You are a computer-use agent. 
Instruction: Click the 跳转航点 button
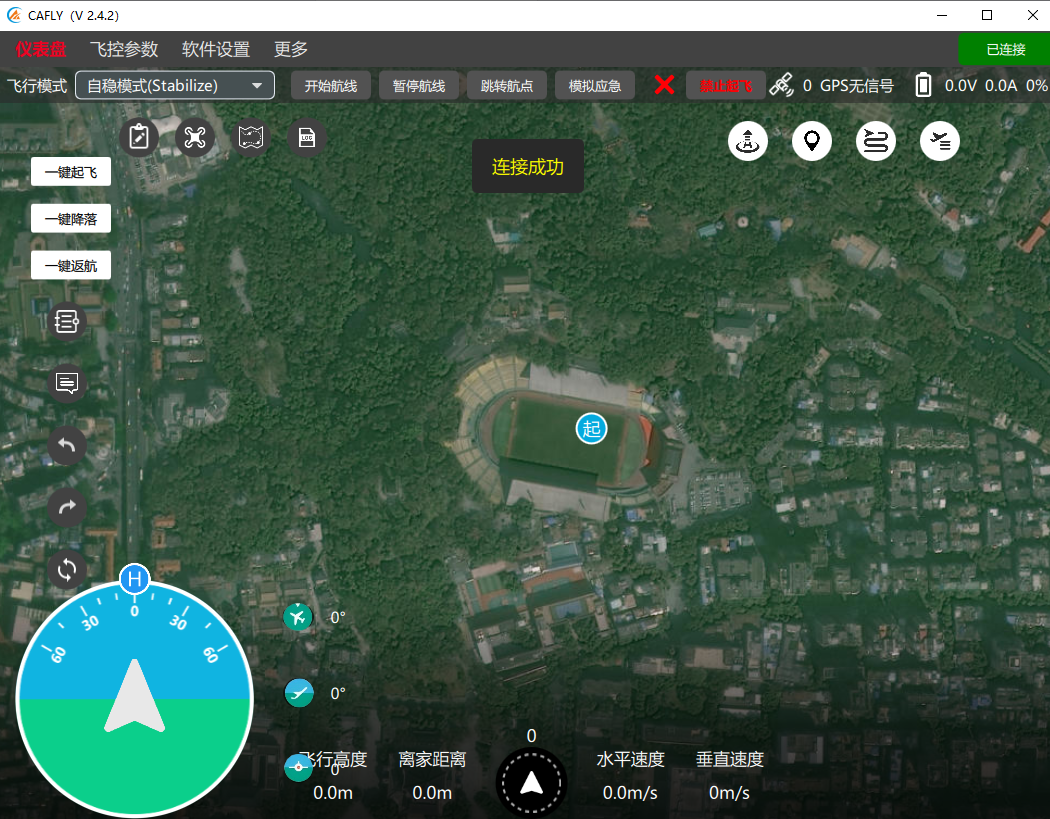pos(507,86)
